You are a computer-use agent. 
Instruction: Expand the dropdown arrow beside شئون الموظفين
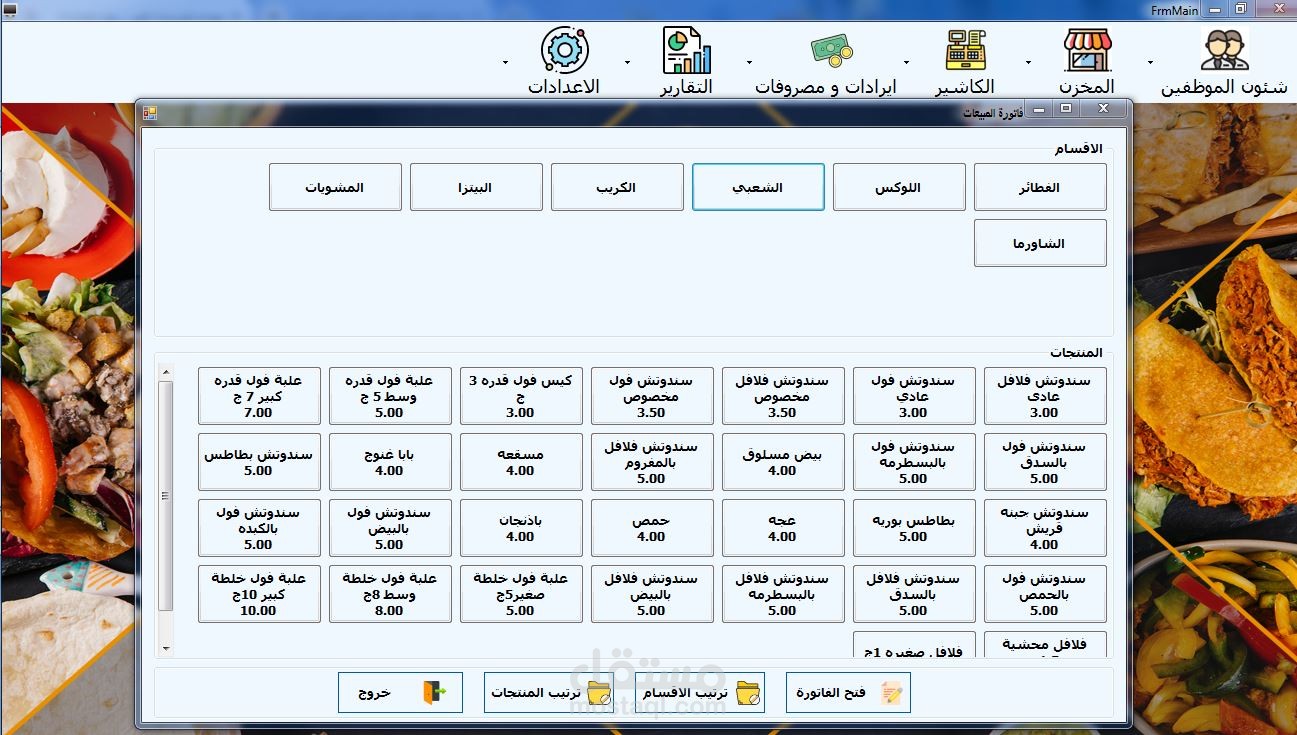[1150, 62]
